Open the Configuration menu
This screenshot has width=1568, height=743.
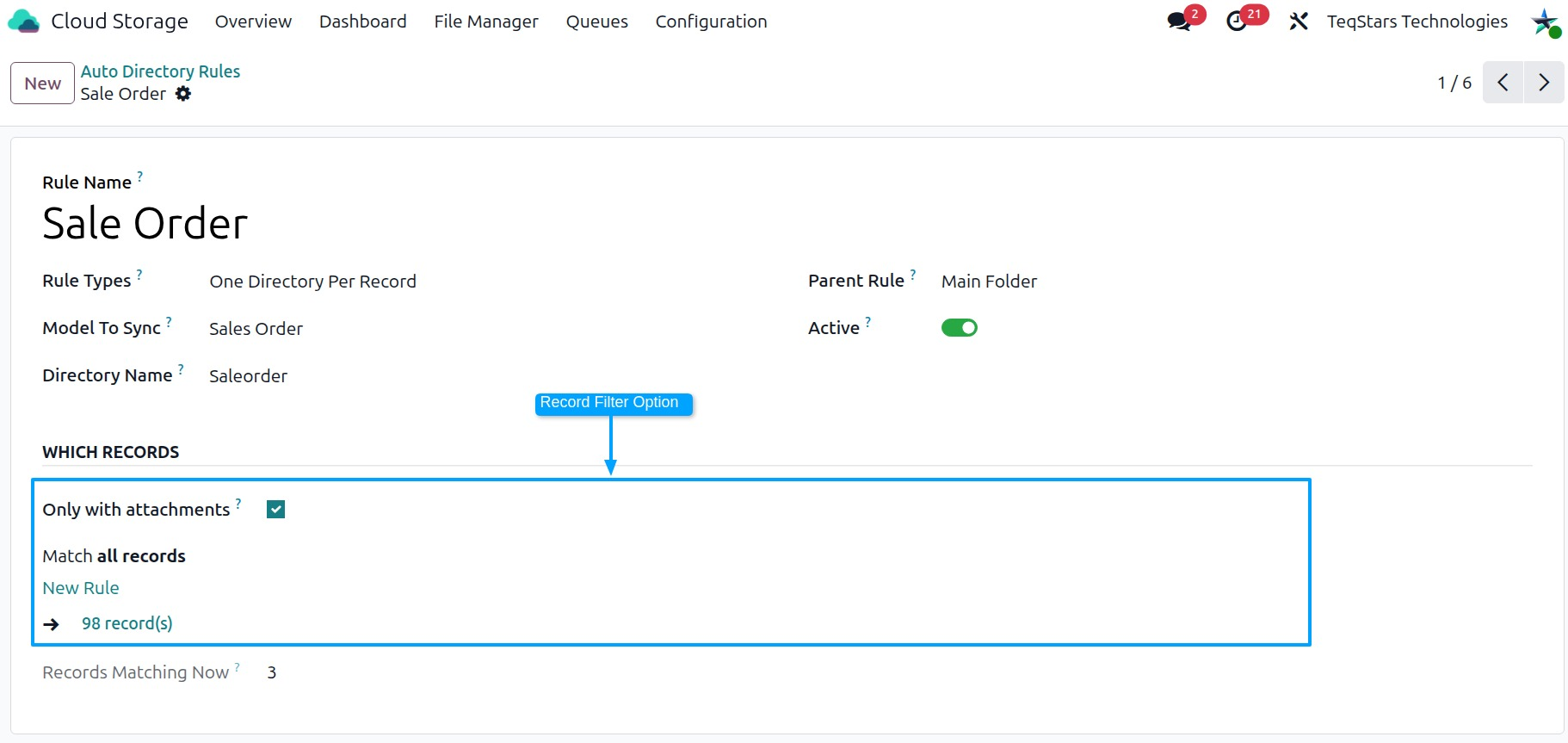tap(712, 22)
